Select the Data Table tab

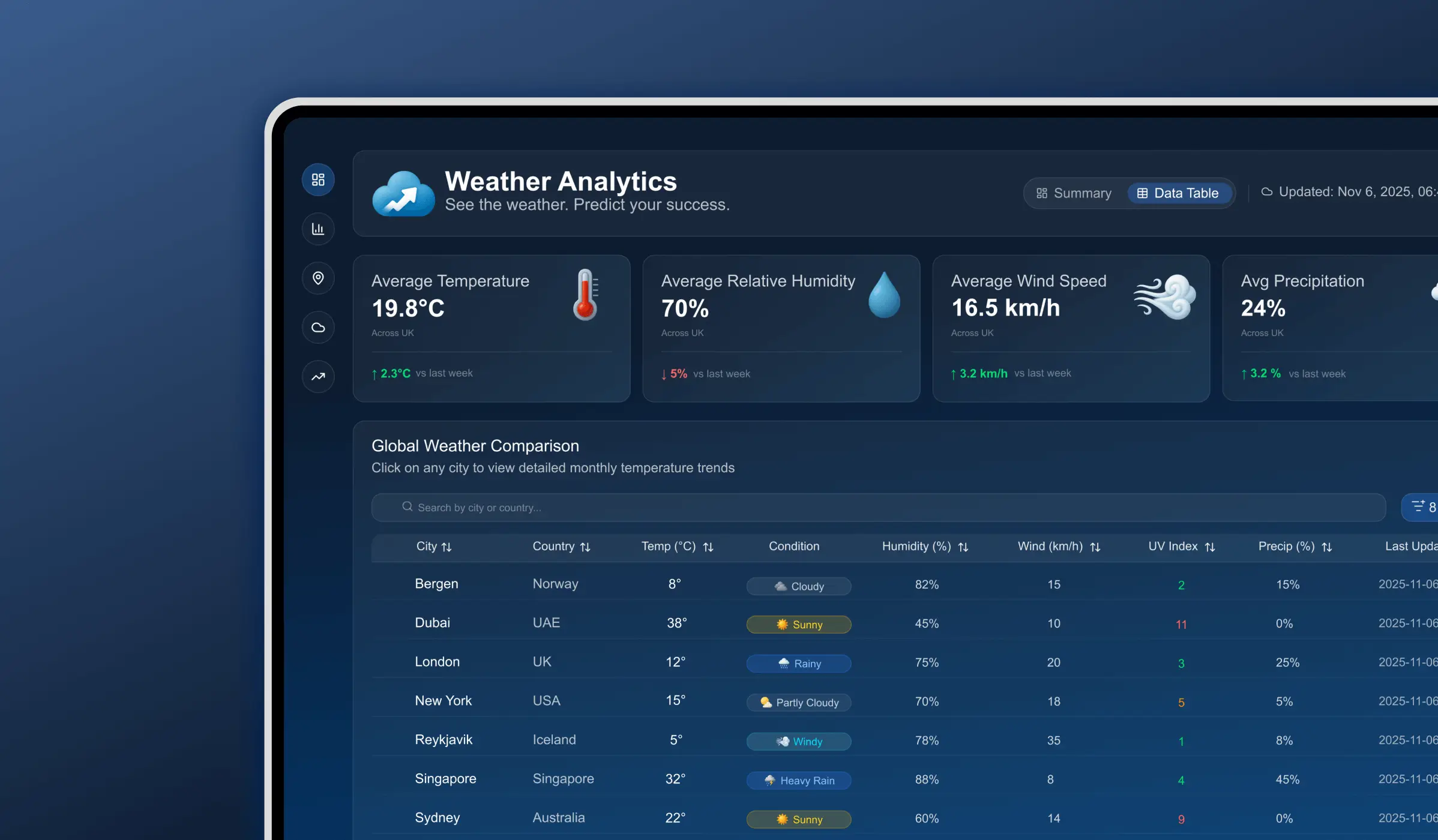coord(1178,193)
